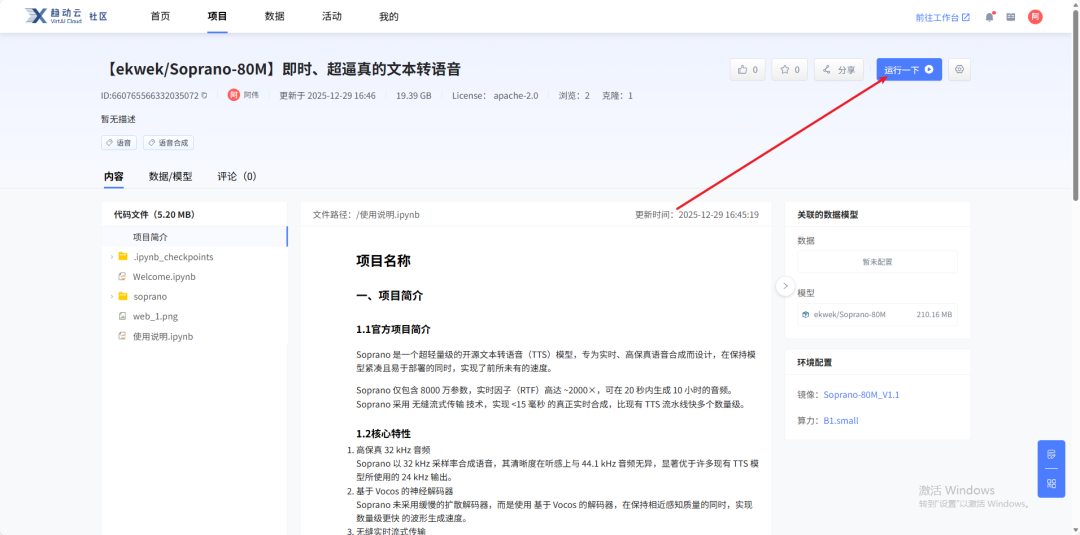Click the Welcome.ipynb notebook file icon

click(x=123, y=277)
